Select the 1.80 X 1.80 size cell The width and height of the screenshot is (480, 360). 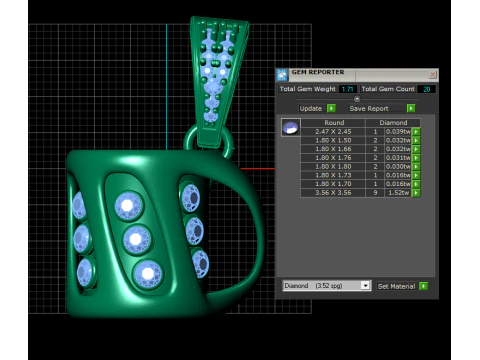coord(333,166)
